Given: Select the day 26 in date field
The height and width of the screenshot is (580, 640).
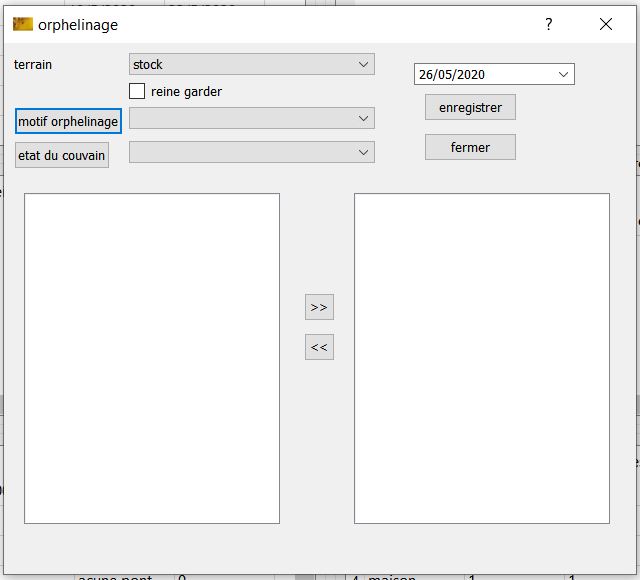Looking at the screenshot, I should click(427, 75).
